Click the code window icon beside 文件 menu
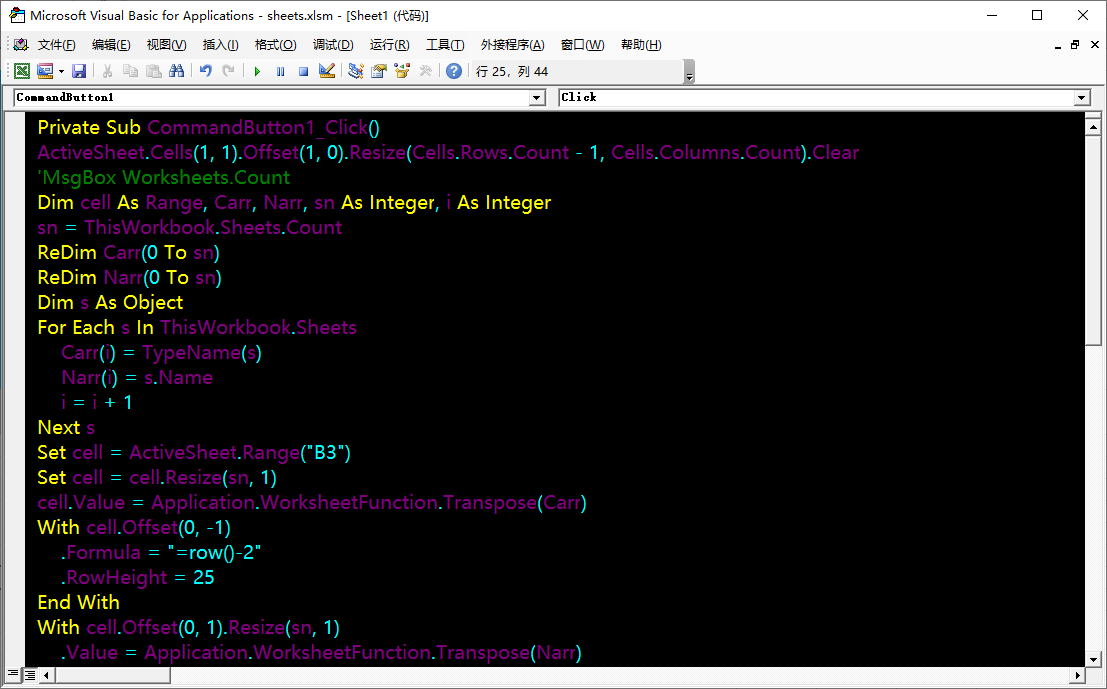1107x689 pixels. pyautogui.click(x=20, y=44)
